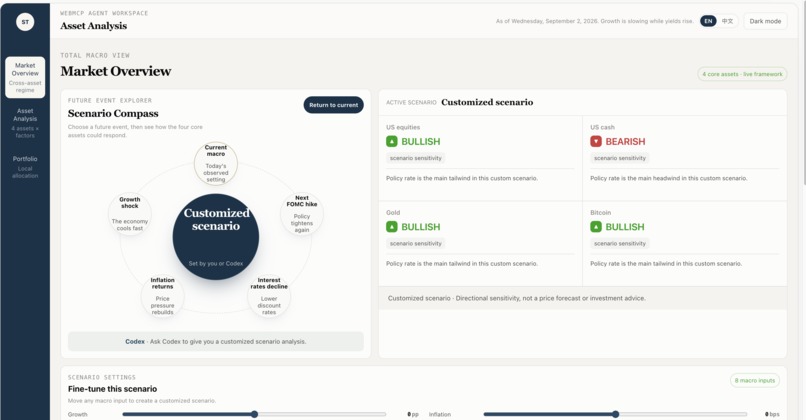Select the Interest rates decline scenario node
This screenshot has width=806, height=420.
[269, 297]
